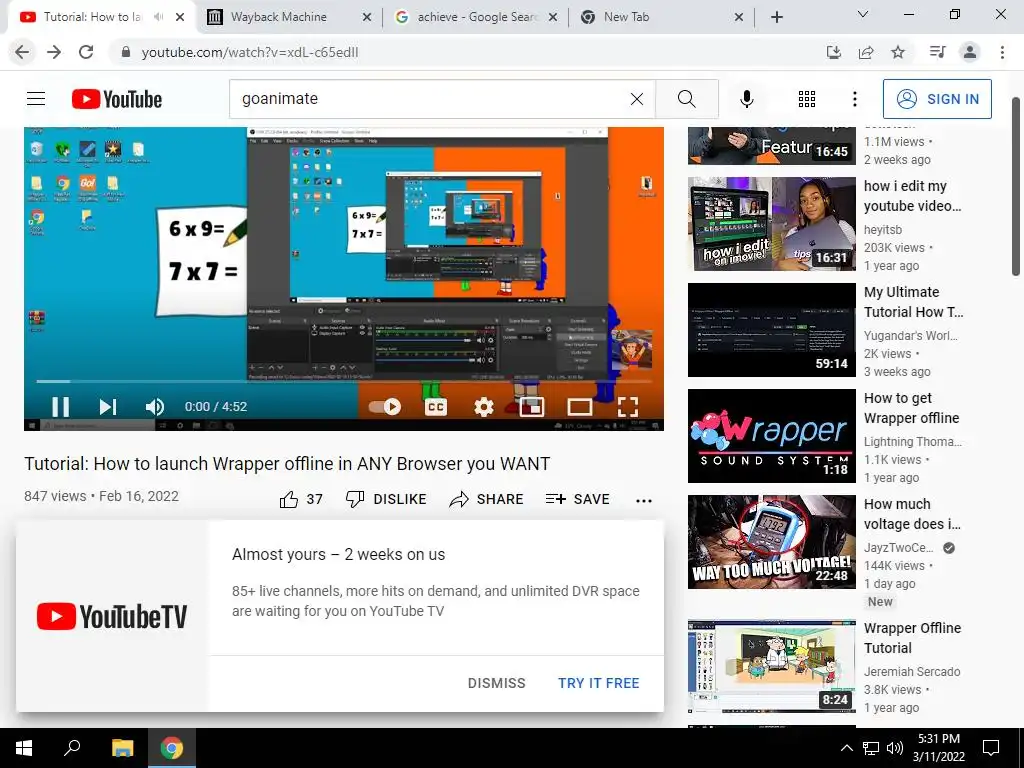This screenshot has width=1024, height=768.
Task: Switch to theater mode icon
Action: click(x=579, y=407)
